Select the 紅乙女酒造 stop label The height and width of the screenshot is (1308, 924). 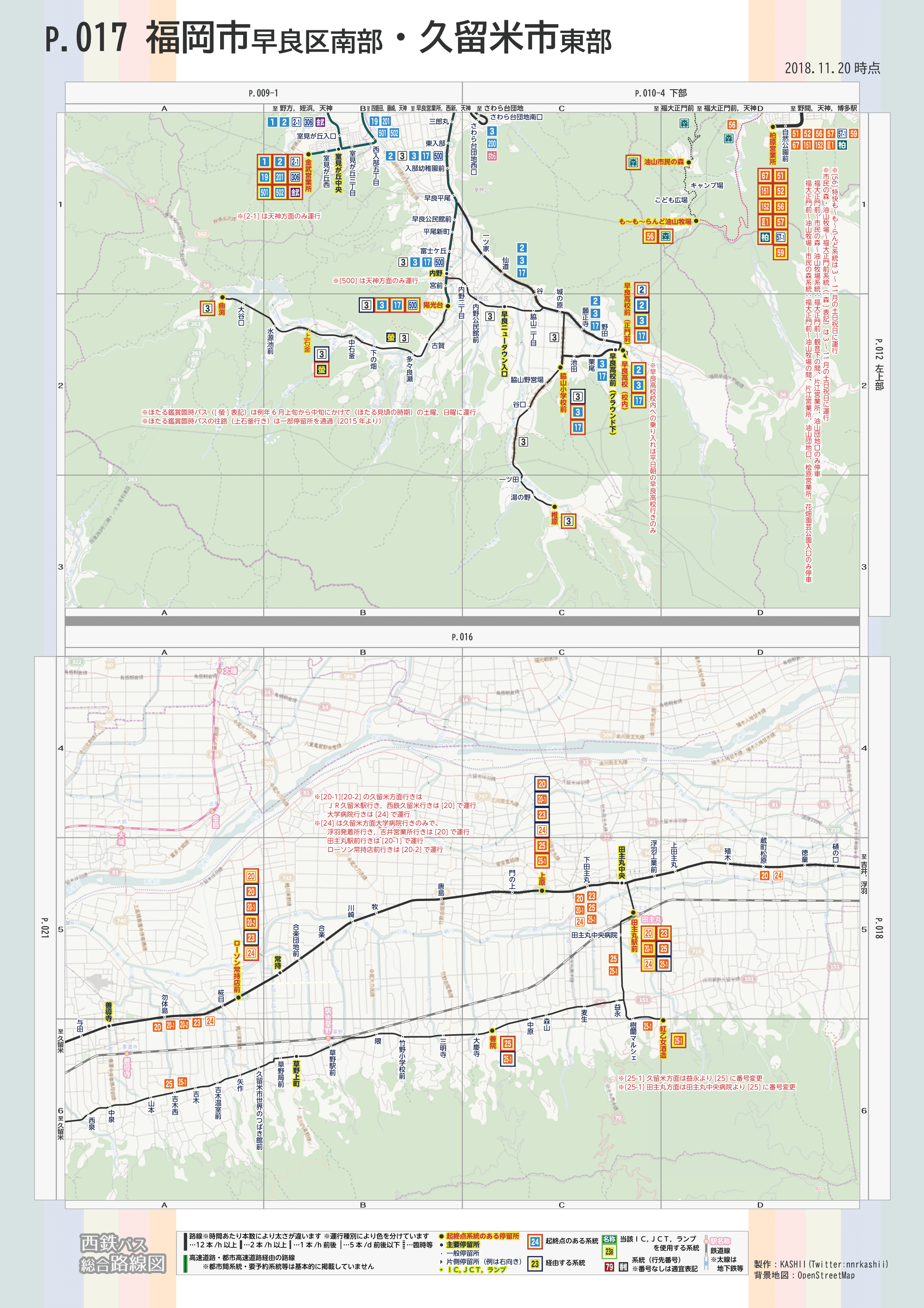coord(663,1042)
